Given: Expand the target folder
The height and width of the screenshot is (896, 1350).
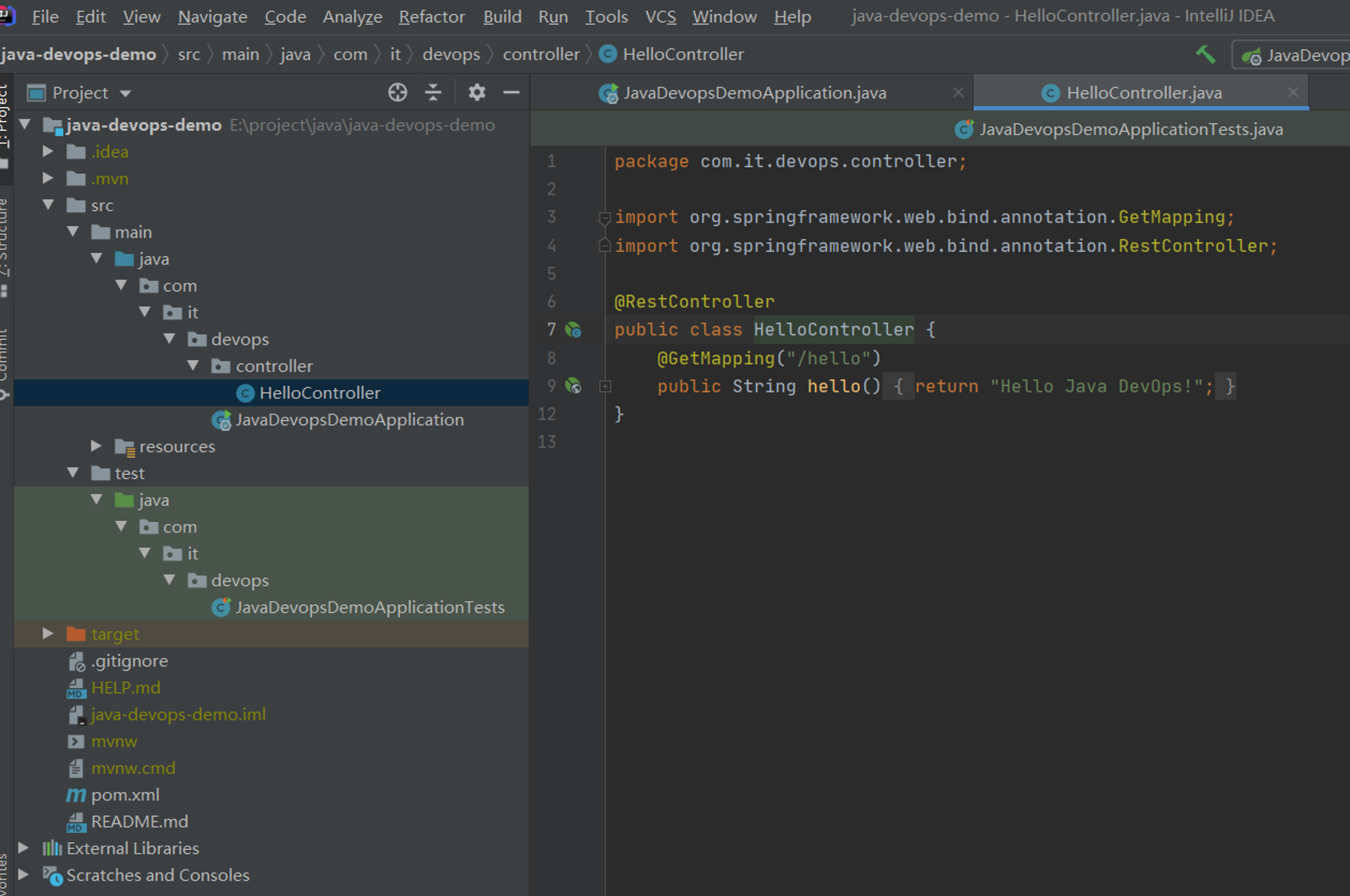Looking at the screenshot, I should [47, 634].
